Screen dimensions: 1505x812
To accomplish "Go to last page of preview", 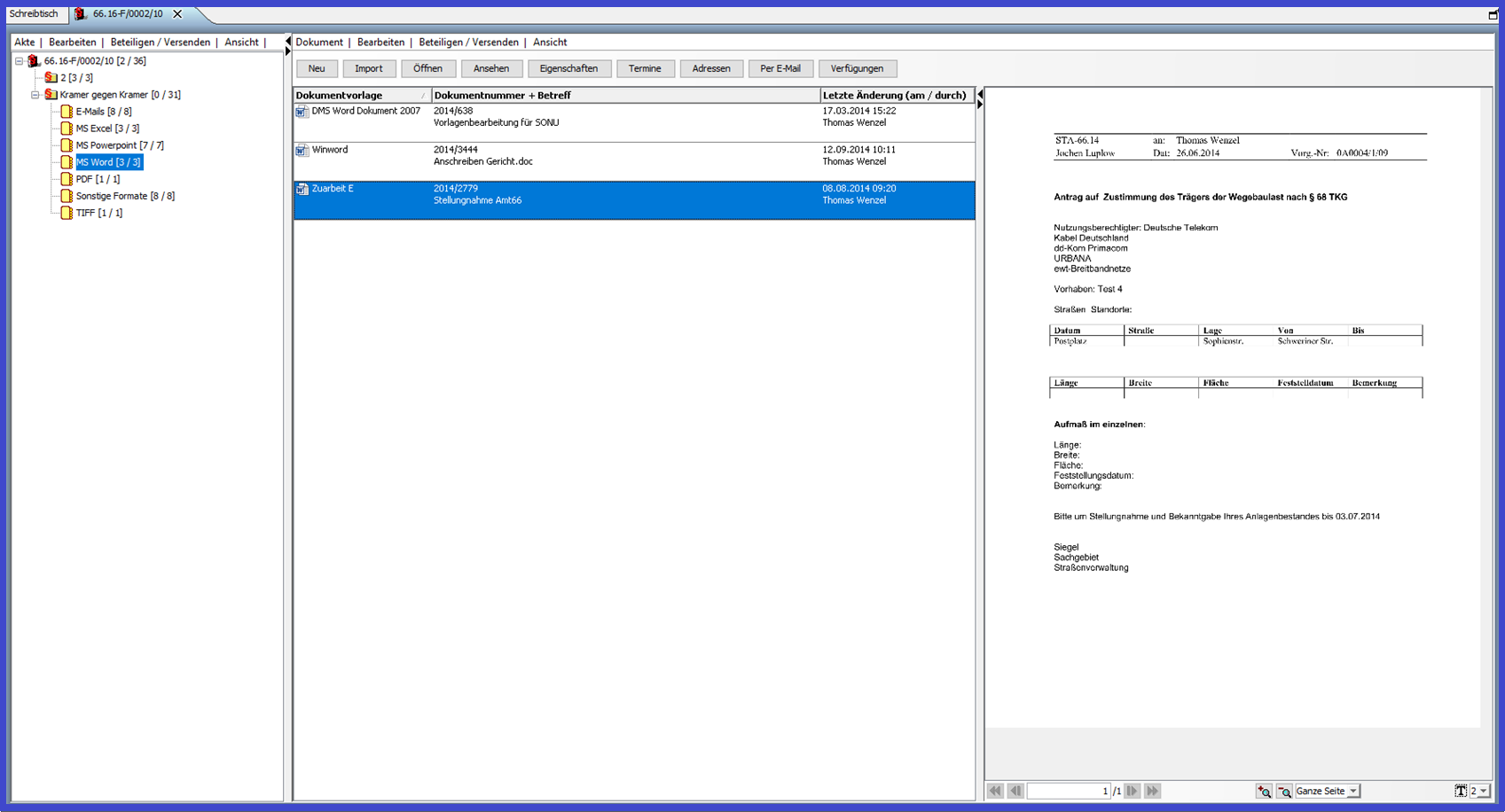I will coord(1152,791).
